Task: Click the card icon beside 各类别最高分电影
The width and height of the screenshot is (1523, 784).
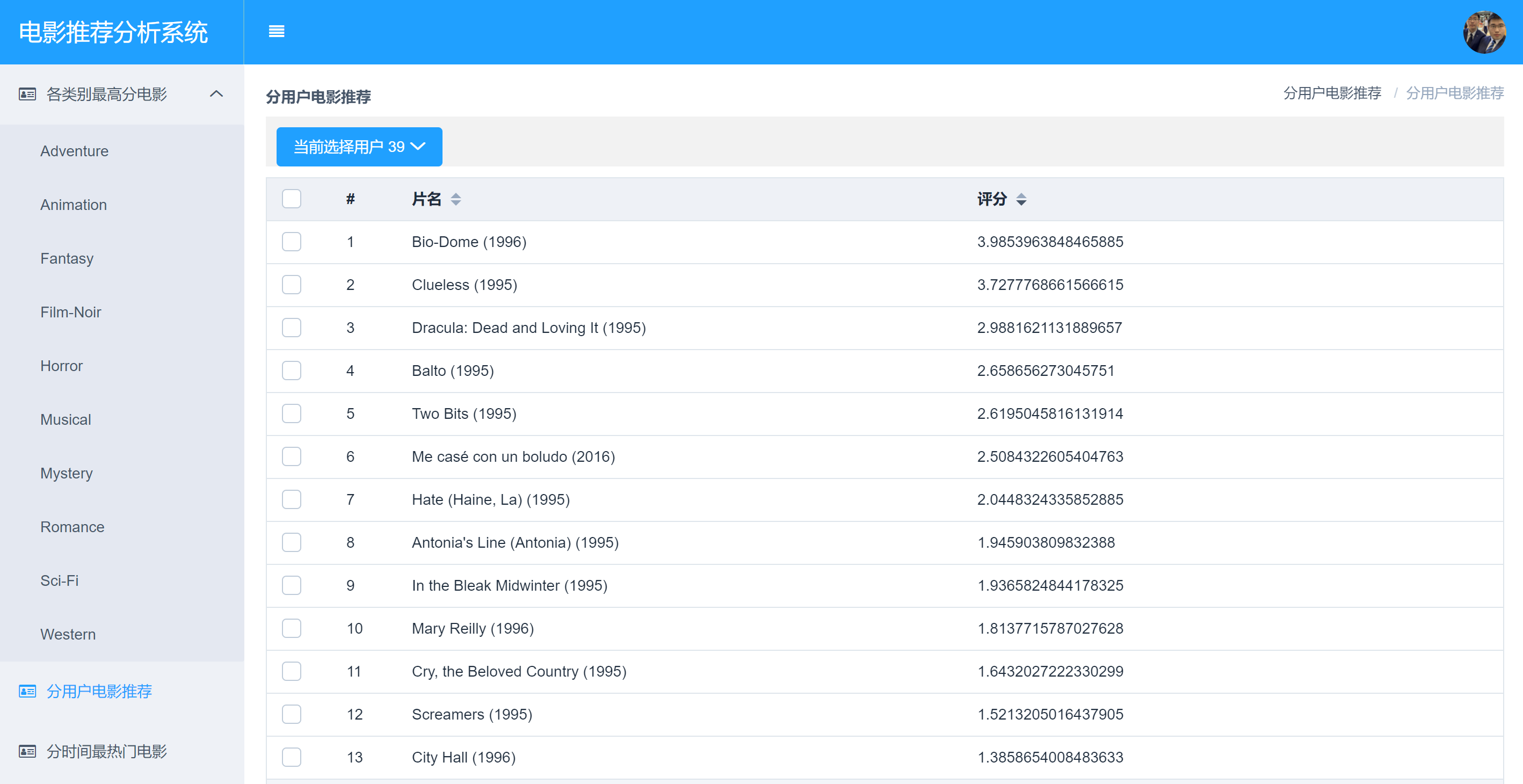Action: click(x=27, y=94)
